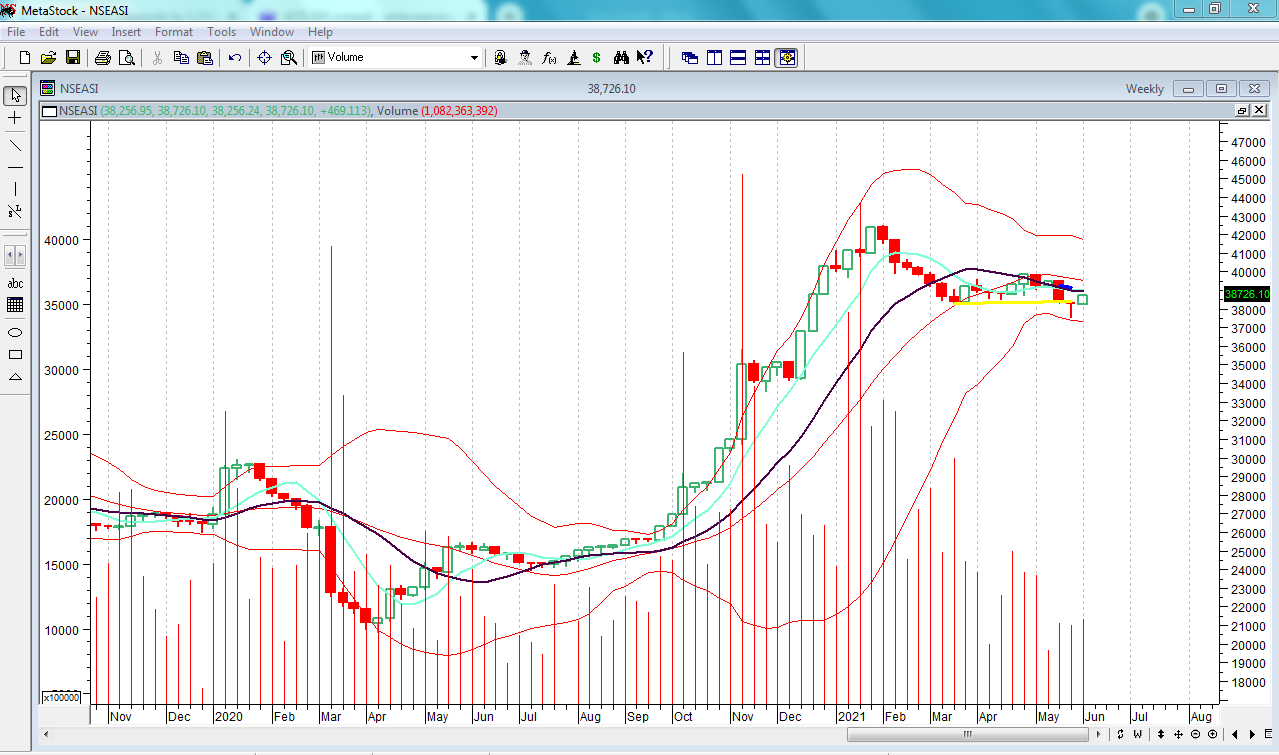The image size is (1279, 755).
Task: Select the vertical line tool
Action: (15, 189)
